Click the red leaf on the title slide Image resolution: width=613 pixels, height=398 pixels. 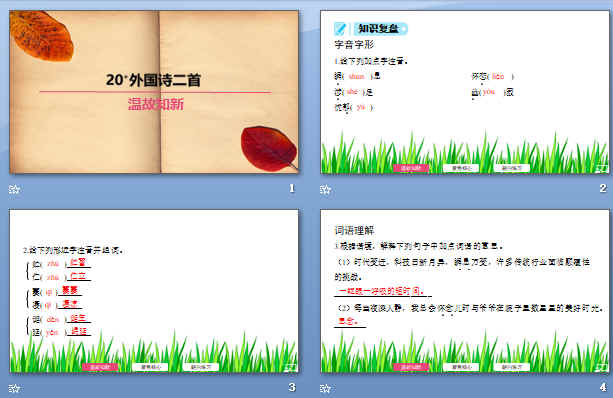tap(269, 149)
